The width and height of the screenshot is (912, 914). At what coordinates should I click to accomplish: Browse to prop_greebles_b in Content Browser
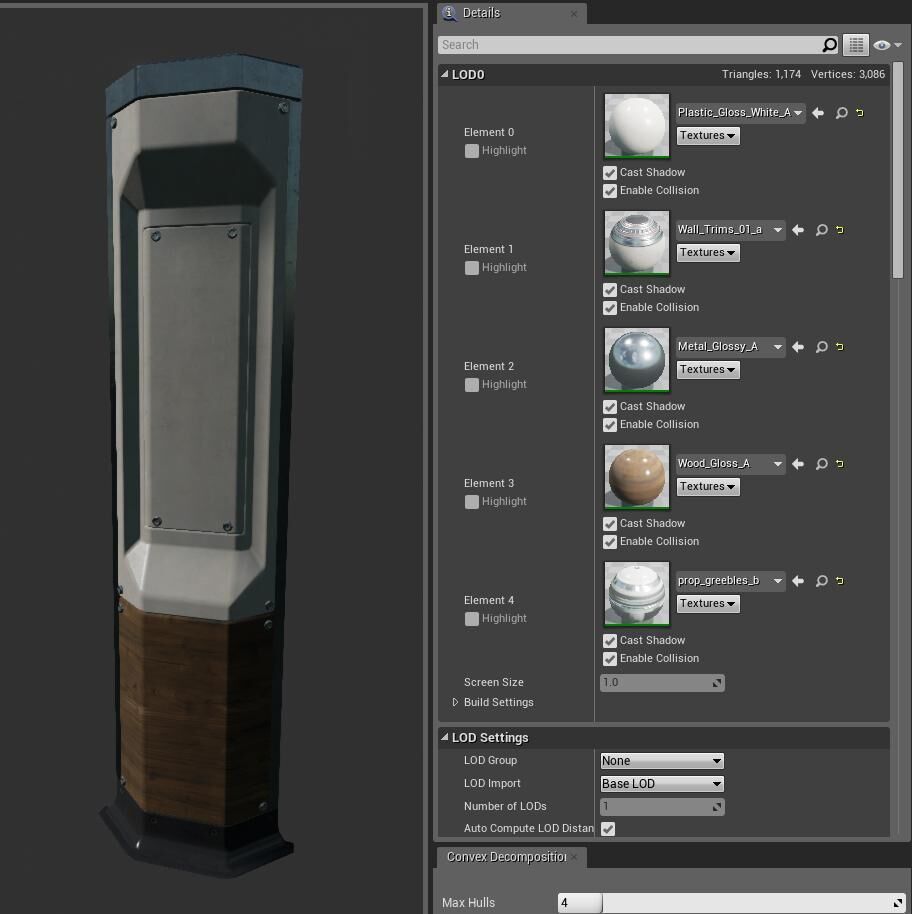click(822, 581)
